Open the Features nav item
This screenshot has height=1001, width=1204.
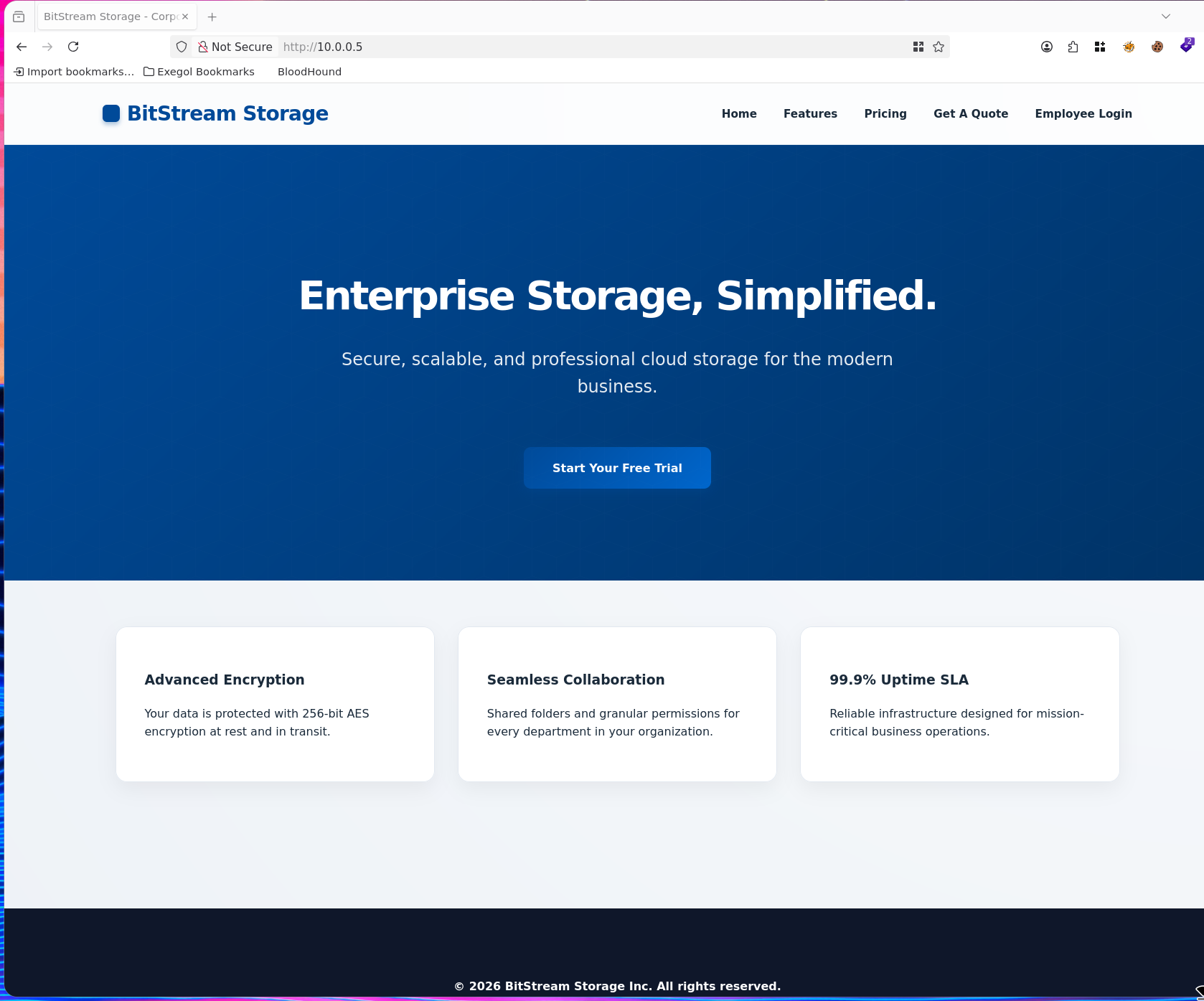(x=810, y=113)
